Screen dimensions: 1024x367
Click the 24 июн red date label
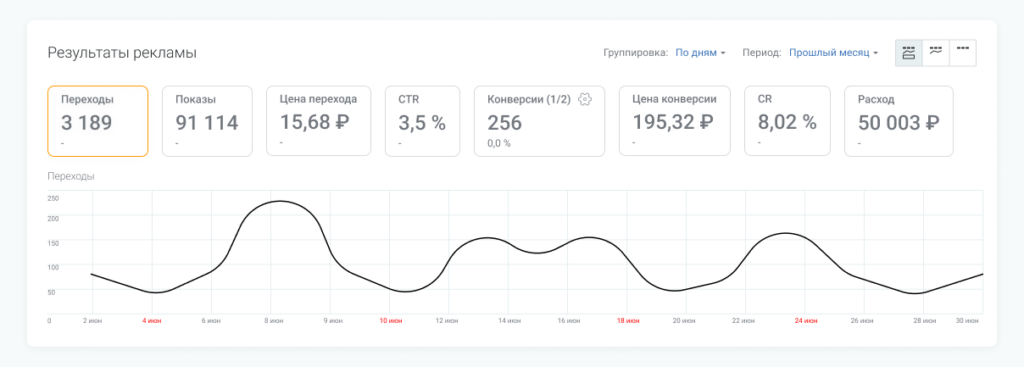point(805,321)
